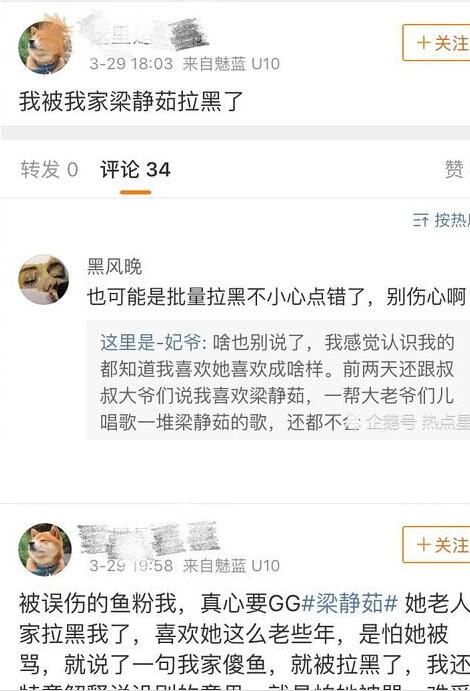Screen dimensions: 470x691
Task: Follow the first poster with 关注 button
Action: [x=437, y=43]
